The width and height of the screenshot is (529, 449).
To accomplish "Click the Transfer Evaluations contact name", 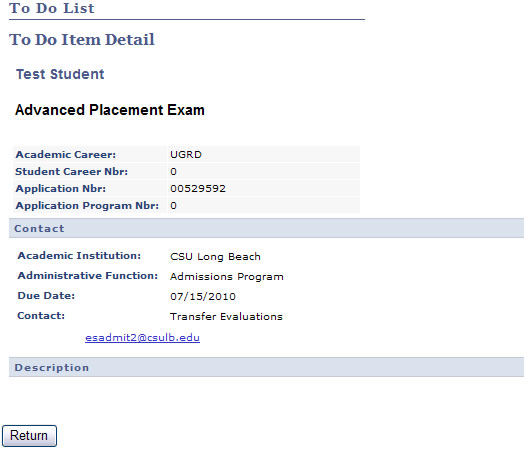I will tap(226, 316).
